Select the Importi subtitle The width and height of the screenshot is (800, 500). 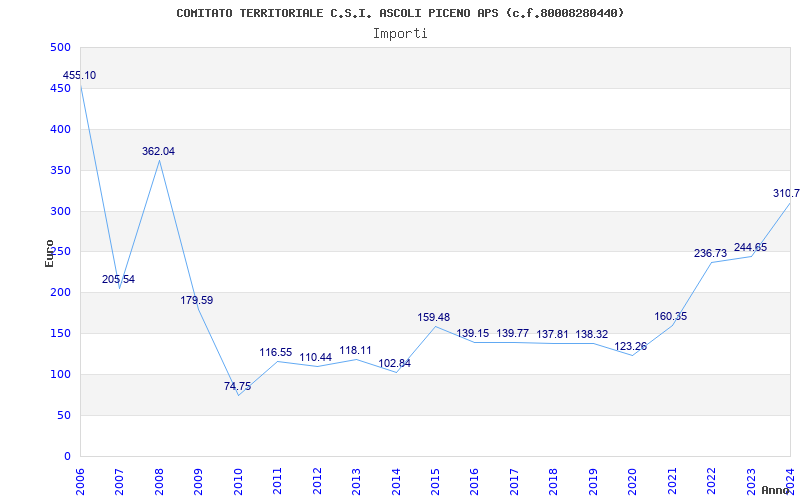click(400, 33)
